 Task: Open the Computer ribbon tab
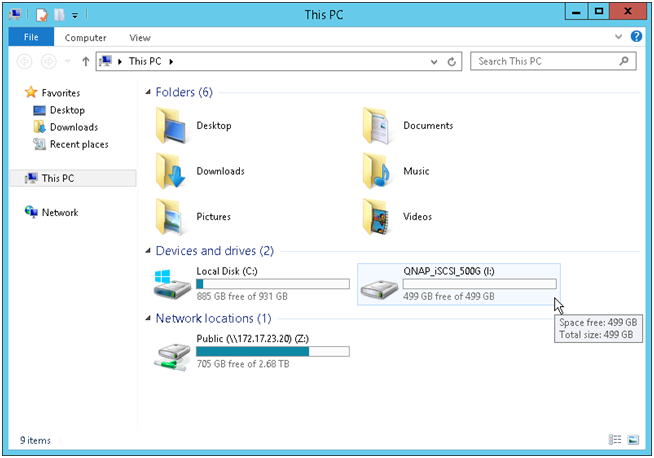(x=85, y=38)
